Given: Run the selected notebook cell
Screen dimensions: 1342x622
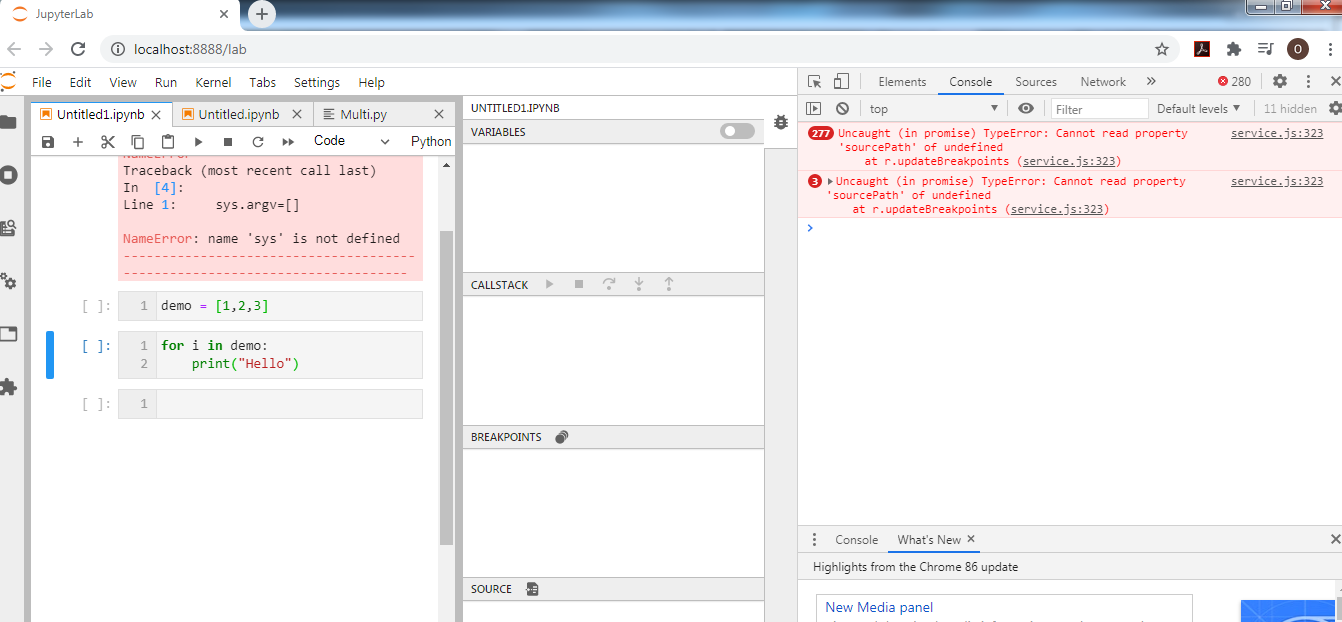Looking at the screenshot, I should [197, 141].
